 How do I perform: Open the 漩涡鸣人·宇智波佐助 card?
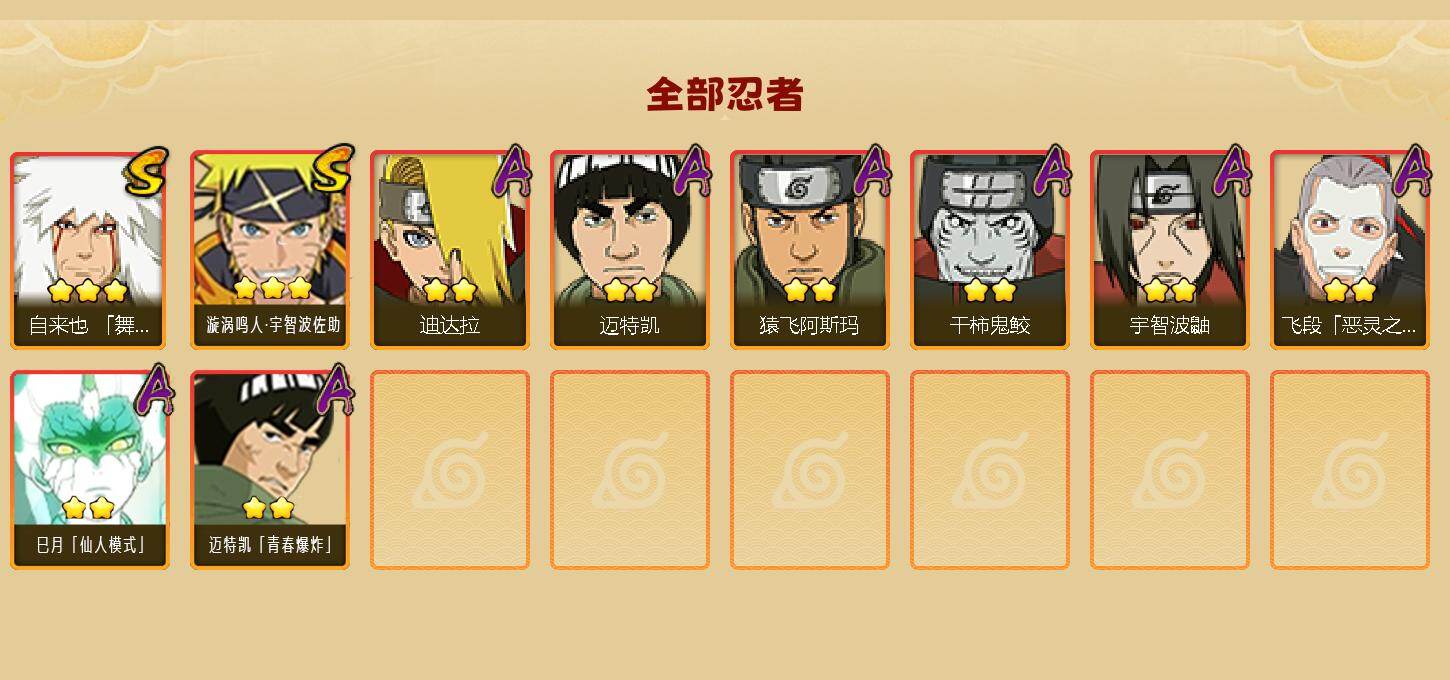pos(270,250)
